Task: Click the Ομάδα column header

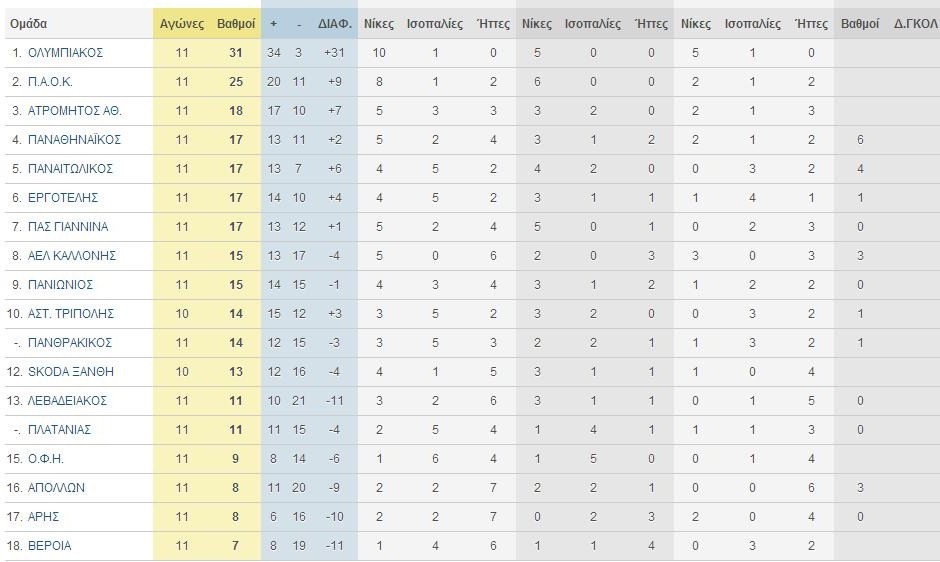Action: [x=29, y=24]
